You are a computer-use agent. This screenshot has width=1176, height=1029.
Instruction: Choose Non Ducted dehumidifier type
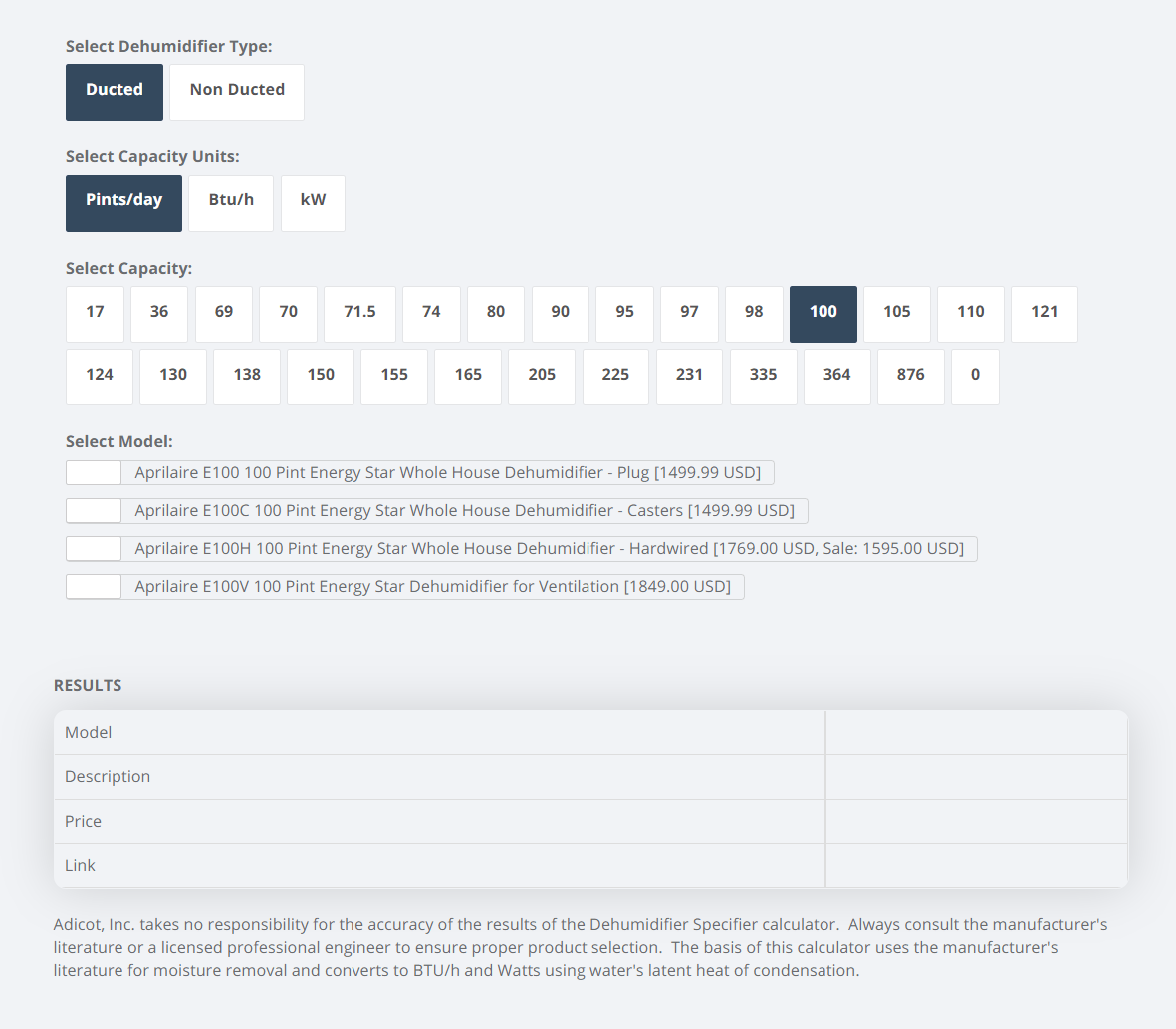(237, 92)
